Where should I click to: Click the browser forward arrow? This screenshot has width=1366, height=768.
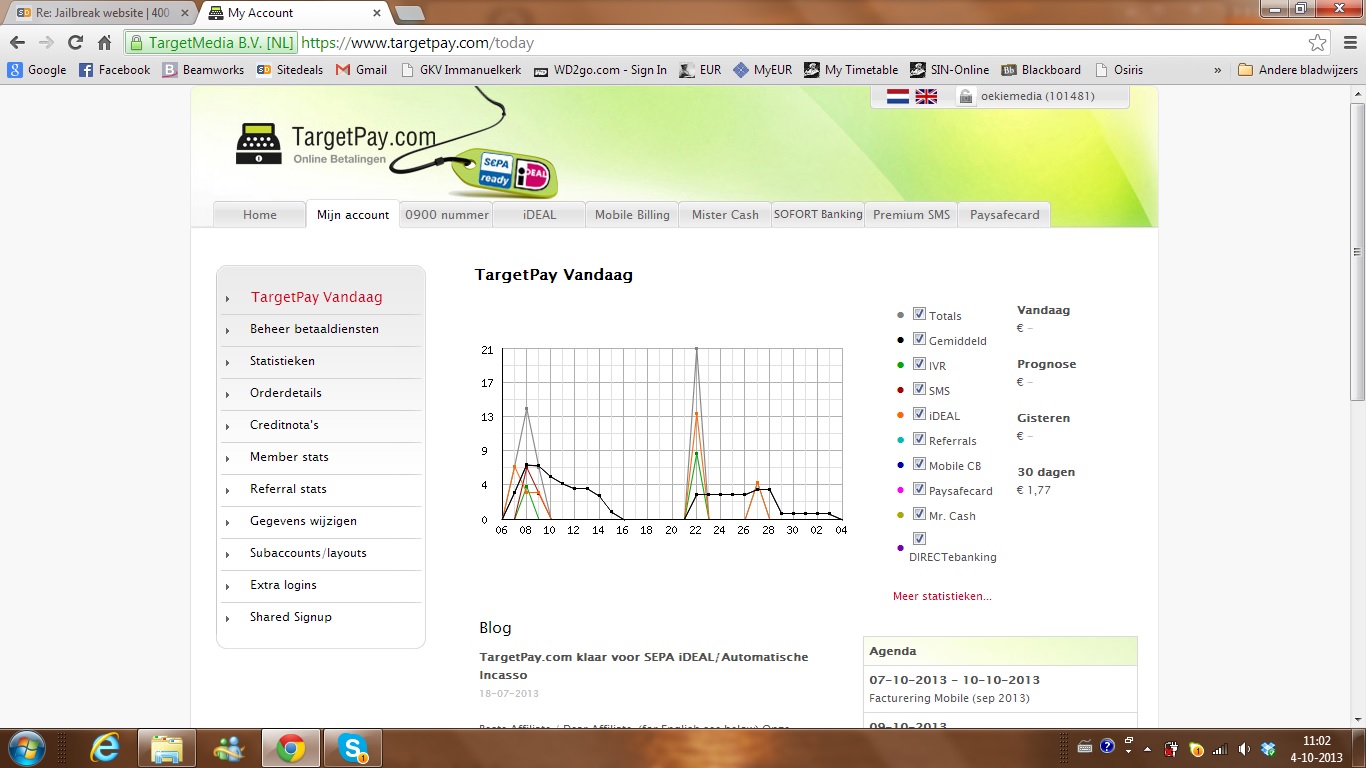46,43
